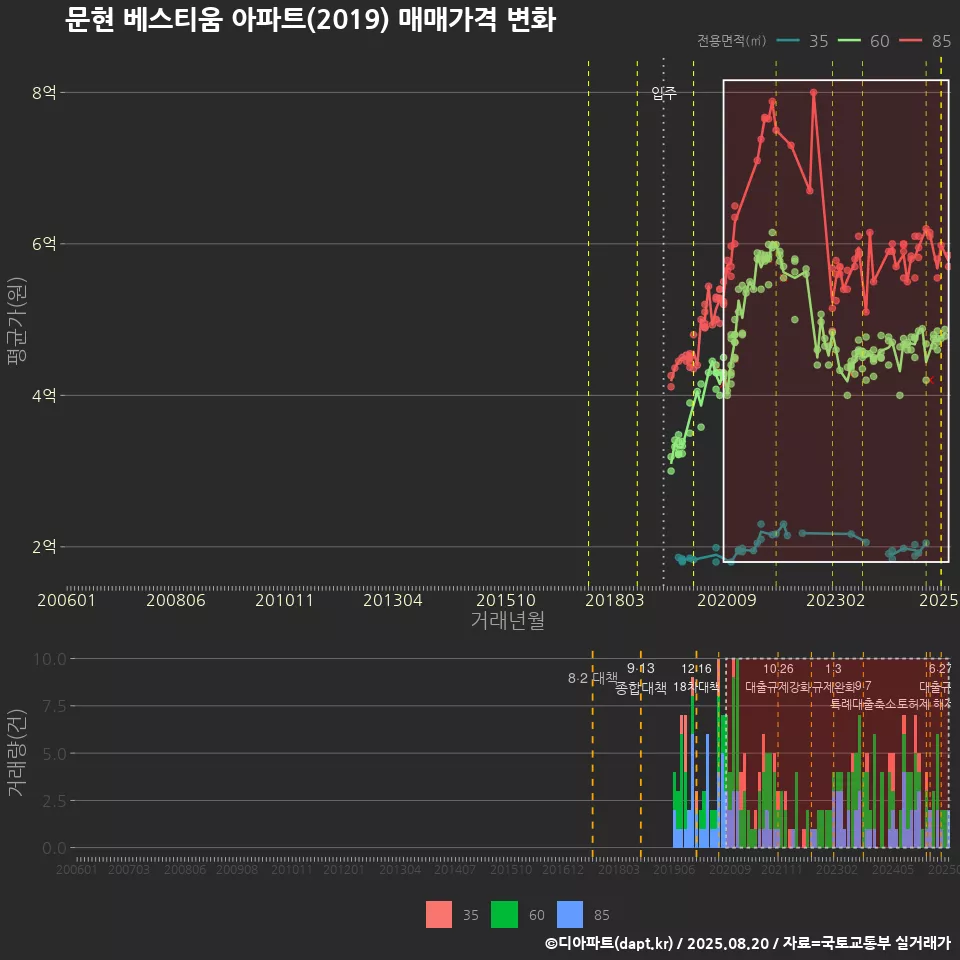The width and height of the screenshot is (960, 960).
Task: Click '201201' on the volume chart axis
Action: click(x=343, y=869)
